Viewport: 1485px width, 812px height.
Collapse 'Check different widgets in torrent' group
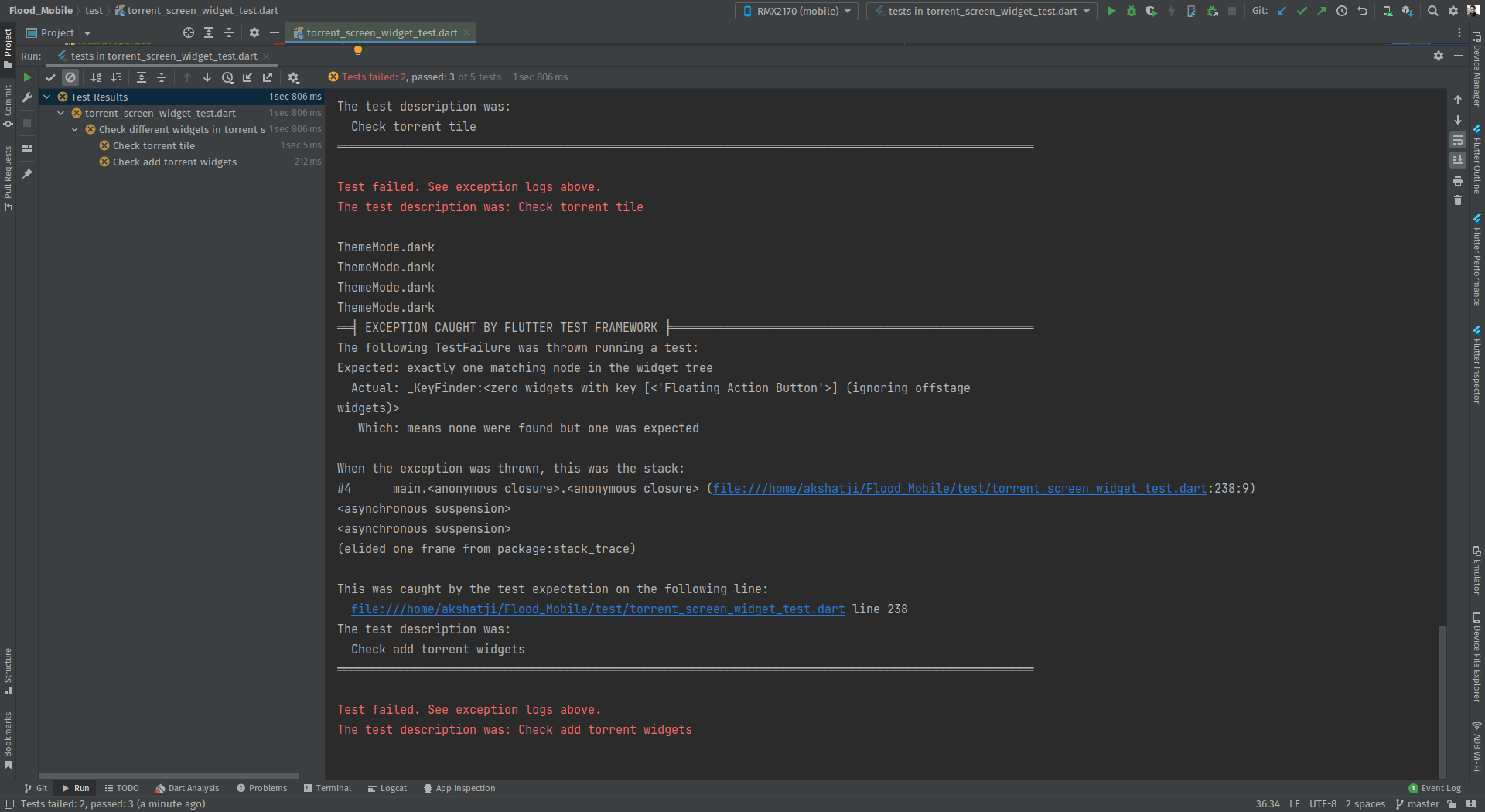pyautogui.click(x=75, y=129)
